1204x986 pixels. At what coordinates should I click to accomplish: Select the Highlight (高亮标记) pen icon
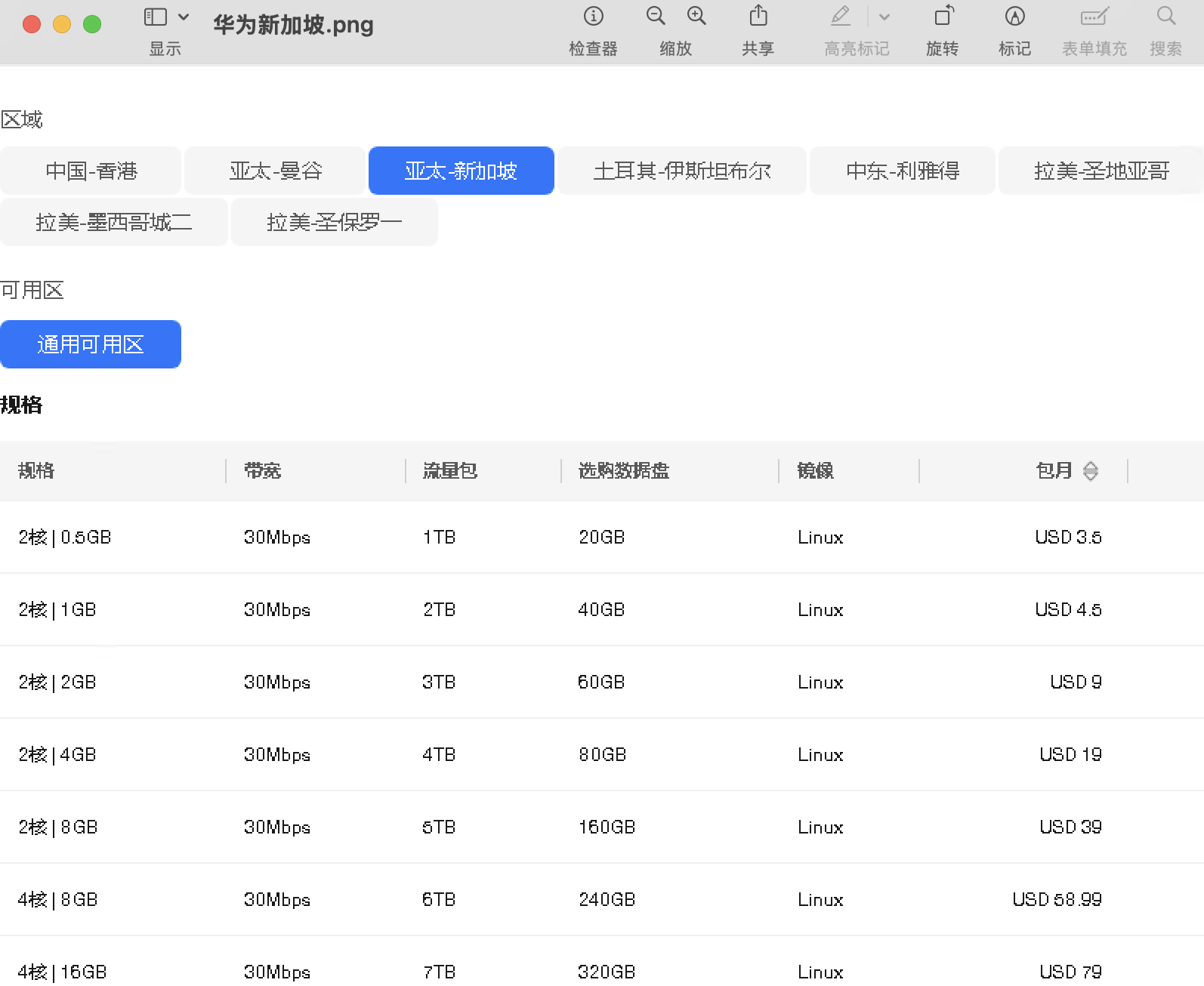click(840, 16)
